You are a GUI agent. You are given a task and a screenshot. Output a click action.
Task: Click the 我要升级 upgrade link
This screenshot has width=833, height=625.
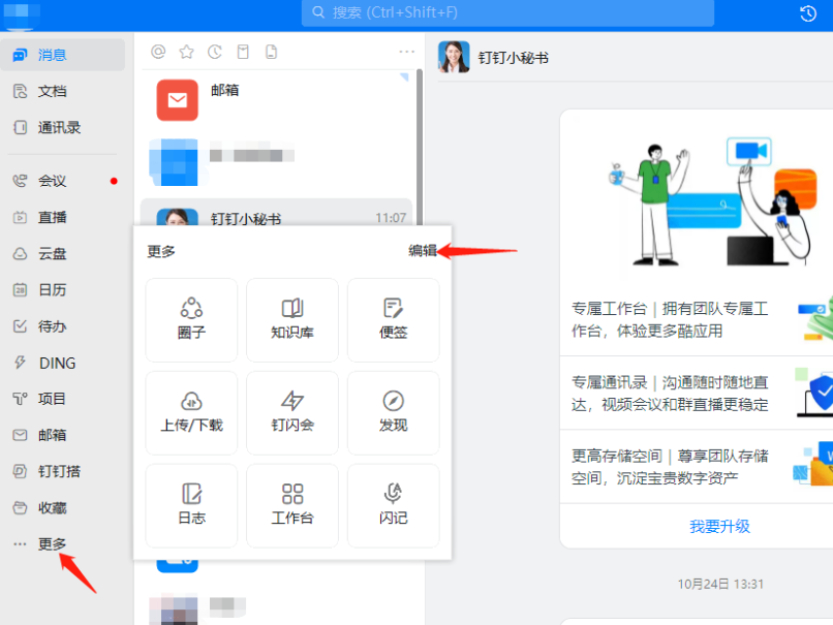(x=719, y=526)
